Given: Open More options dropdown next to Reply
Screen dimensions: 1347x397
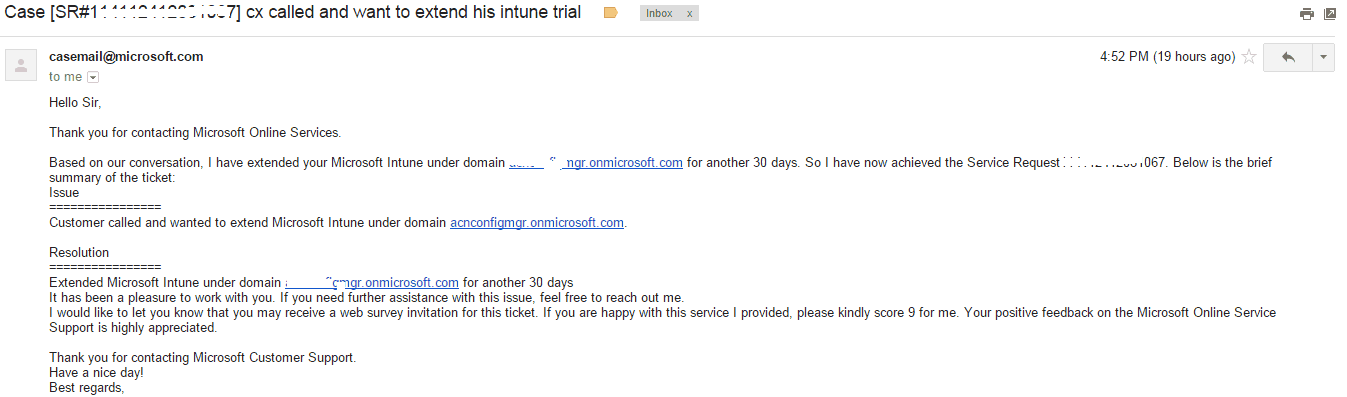Looking at the screenshot, I should tap(1323, 58).
